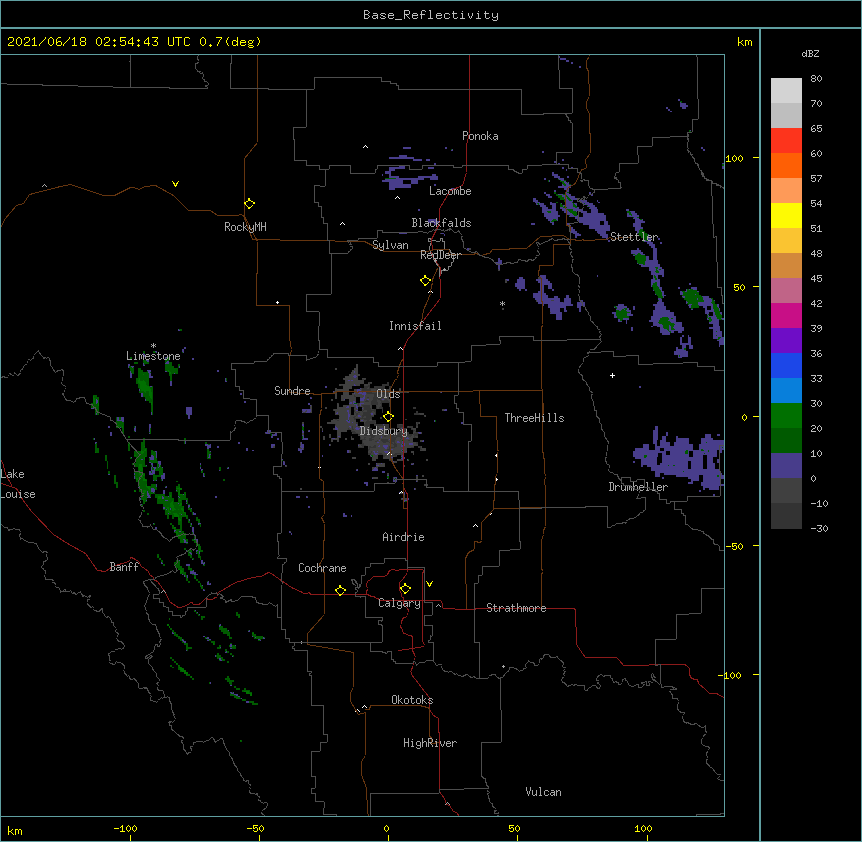Click the asterisk marker east of Innisfail
This screenshot has width=862, height=842.
click(x=502, y=304)
